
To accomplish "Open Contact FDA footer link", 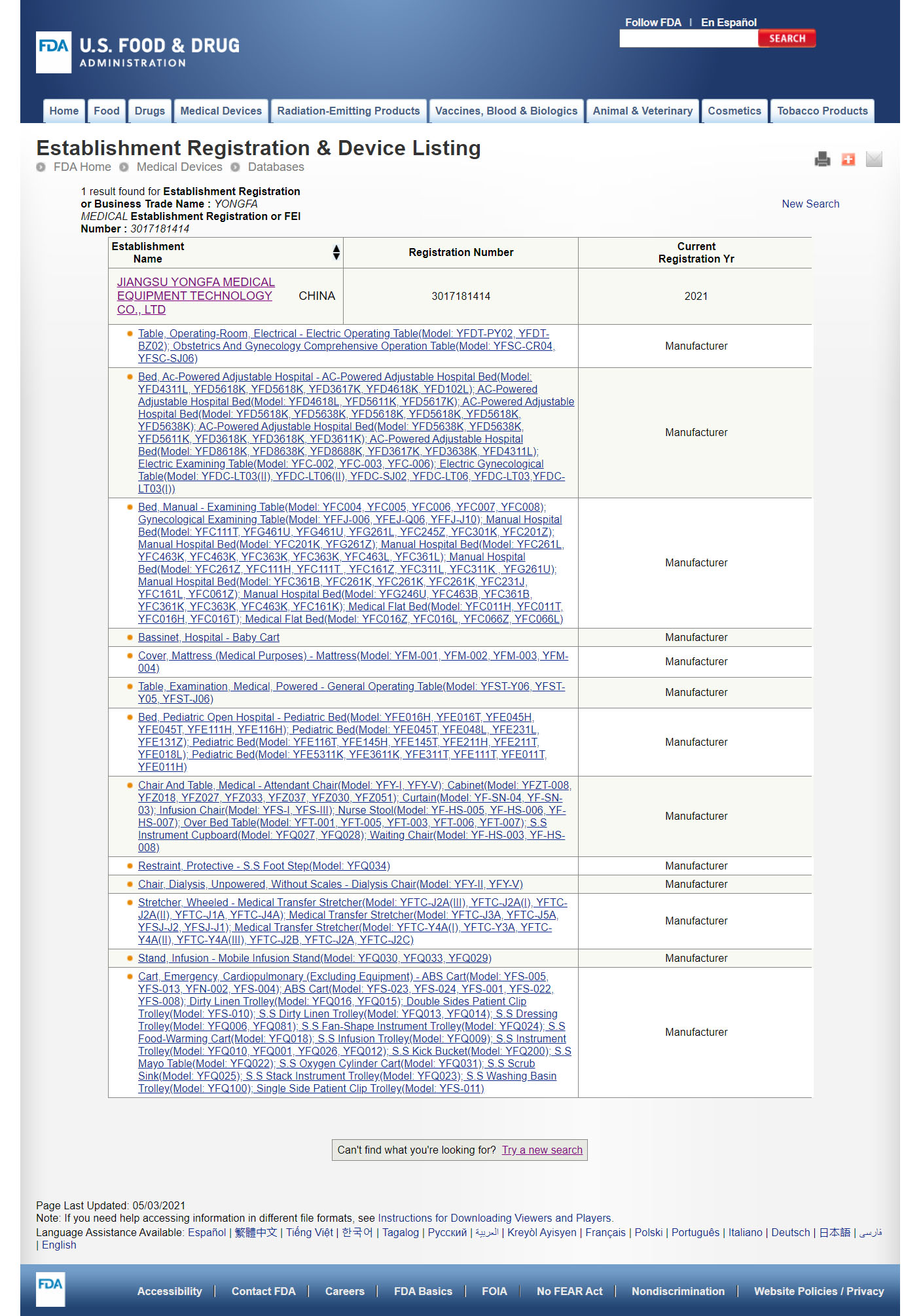I will [264, 1291].
